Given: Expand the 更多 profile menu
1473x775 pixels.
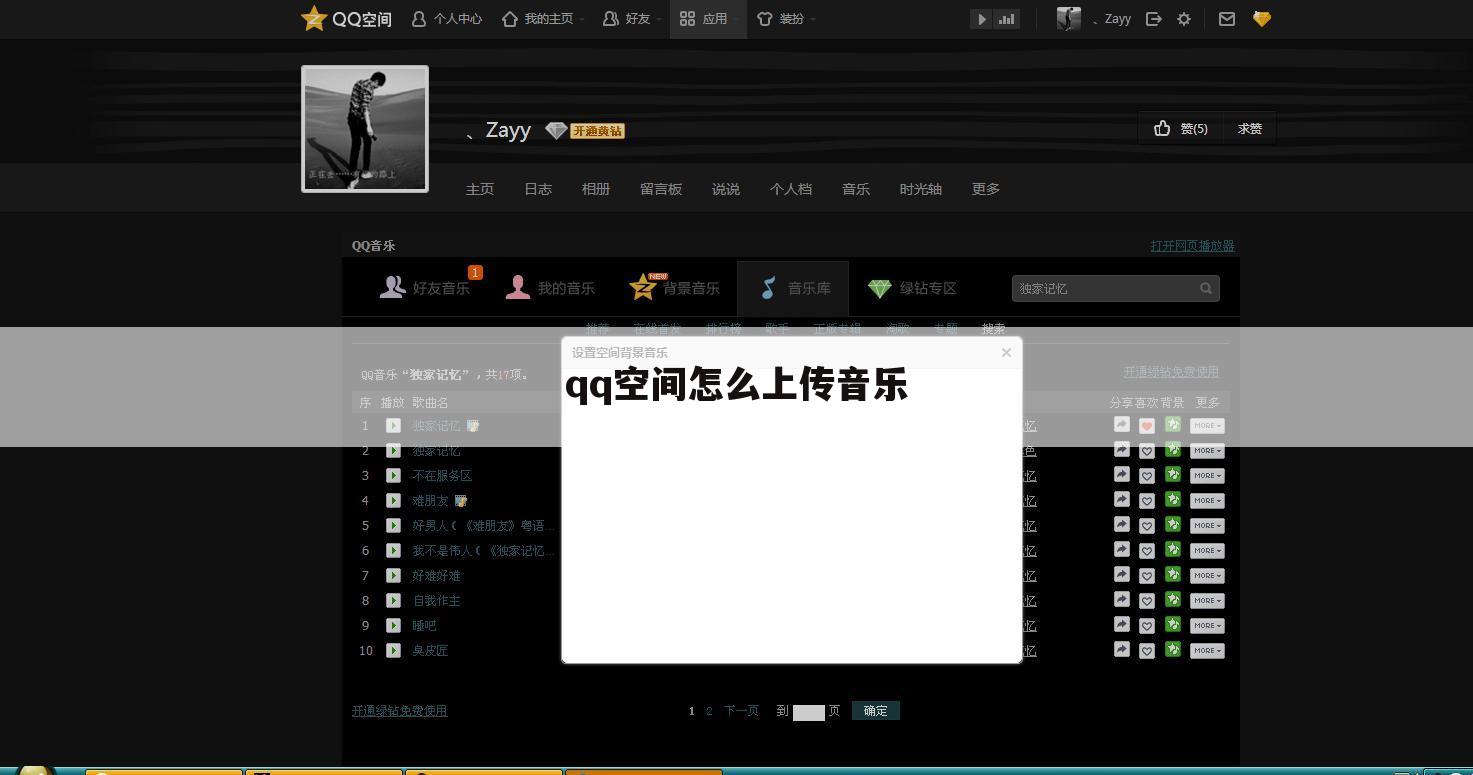Looking at the screenshot, I should (986, 189).
